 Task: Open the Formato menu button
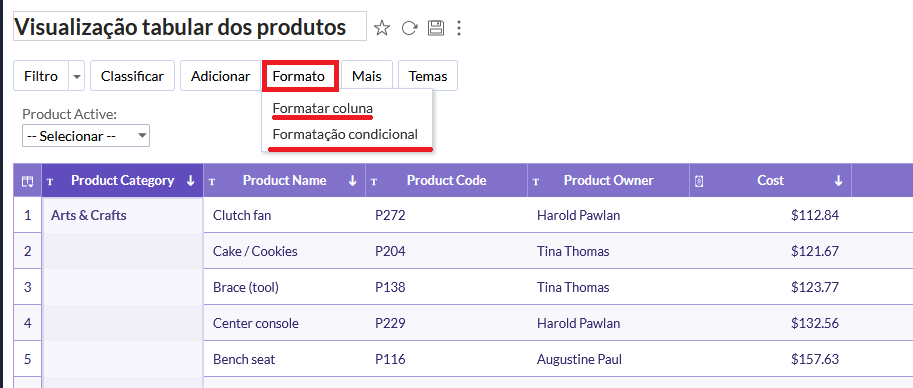click(x=299, y=76)
